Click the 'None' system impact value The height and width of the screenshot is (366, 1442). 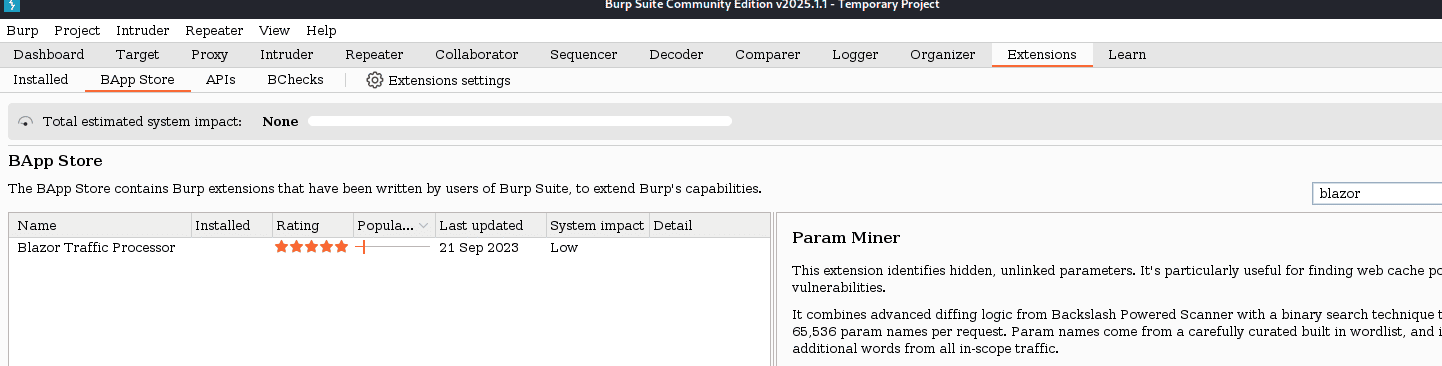(280, 122)
